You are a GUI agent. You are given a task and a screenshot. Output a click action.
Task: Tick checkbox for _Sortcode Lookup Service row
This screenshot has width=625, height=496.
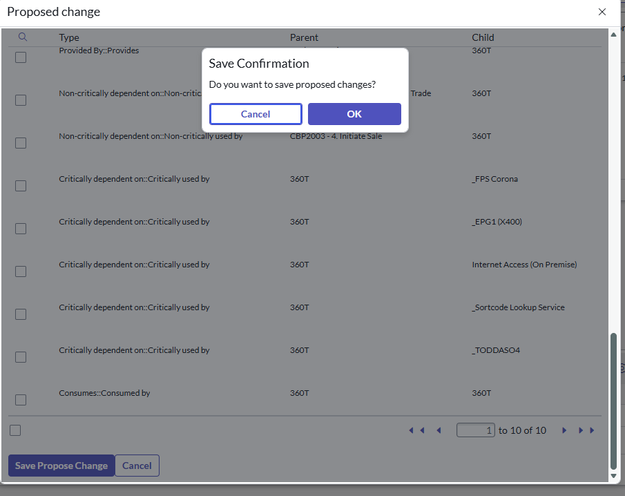click(21, 314)
